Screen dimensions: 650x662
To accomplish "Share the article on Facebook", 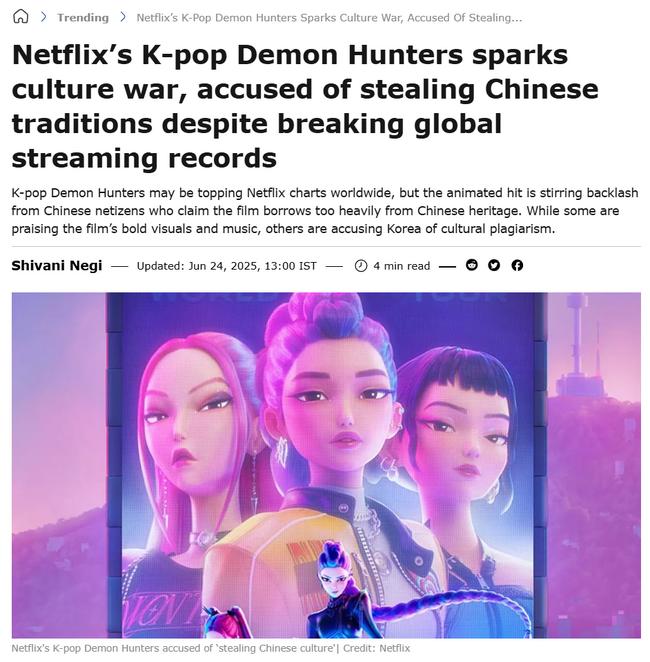I will (517, 265).
